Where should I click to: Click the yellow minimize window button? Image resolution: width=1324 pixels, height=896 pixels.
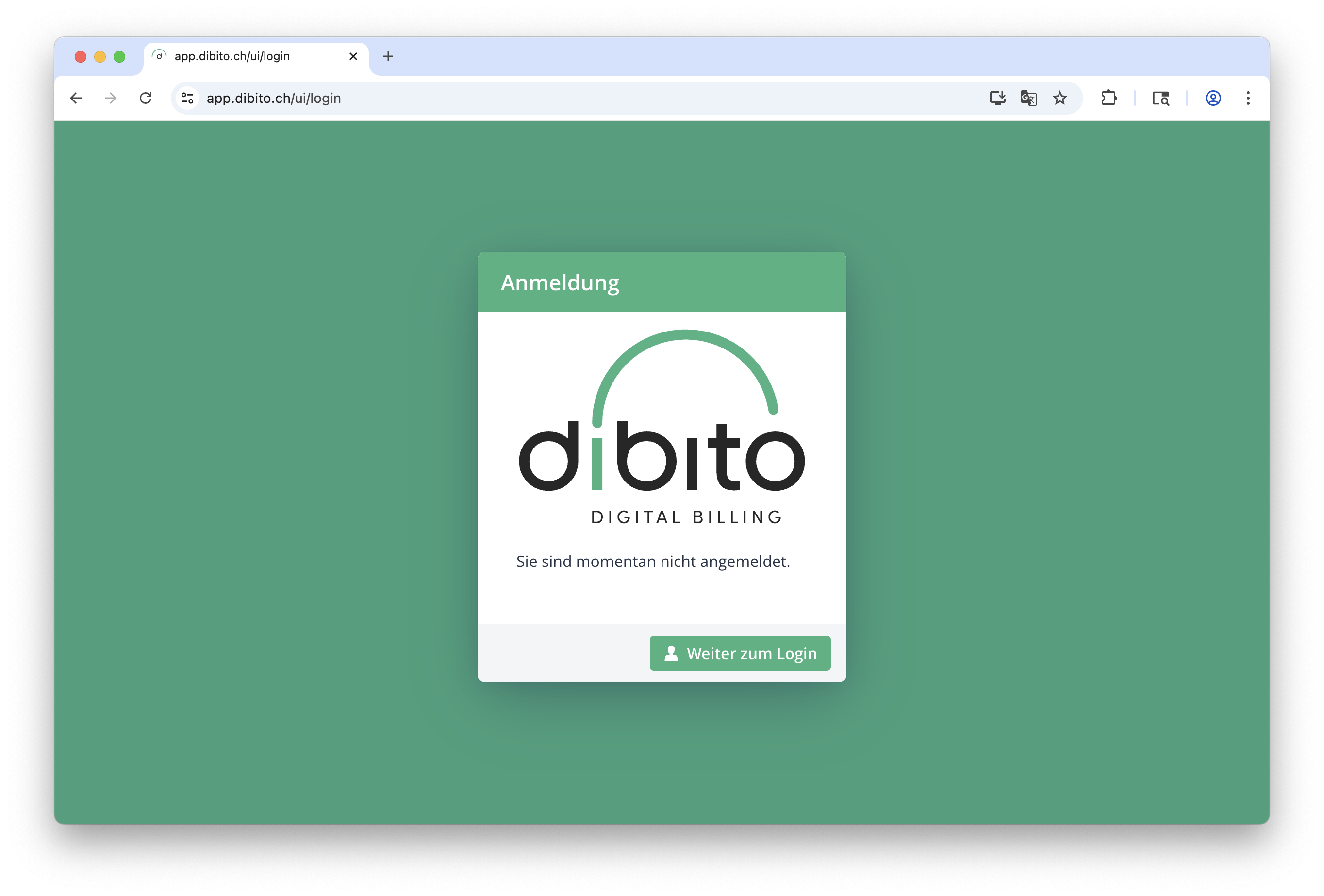tap(99, 56)
